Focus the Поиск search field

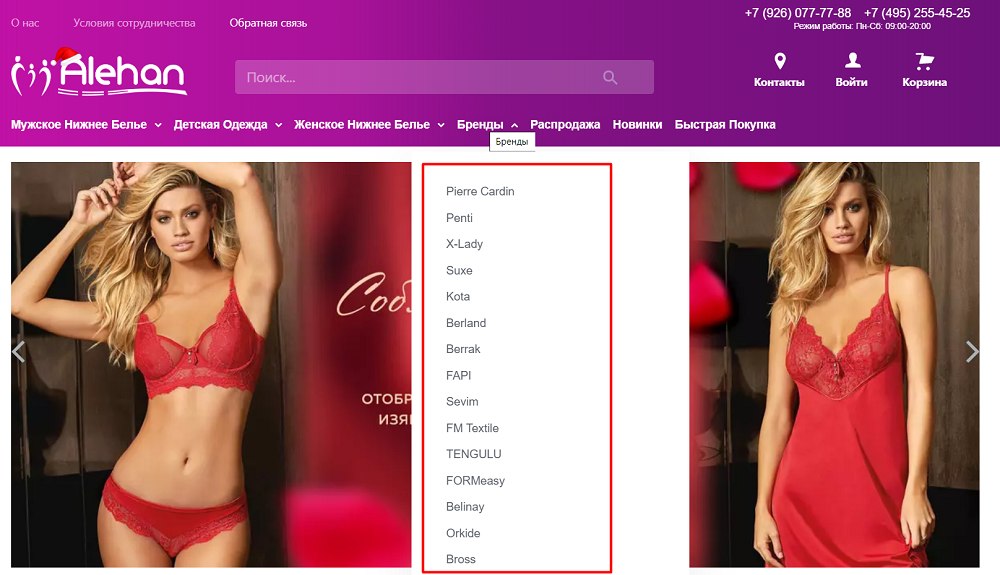[x=444, y=77]
